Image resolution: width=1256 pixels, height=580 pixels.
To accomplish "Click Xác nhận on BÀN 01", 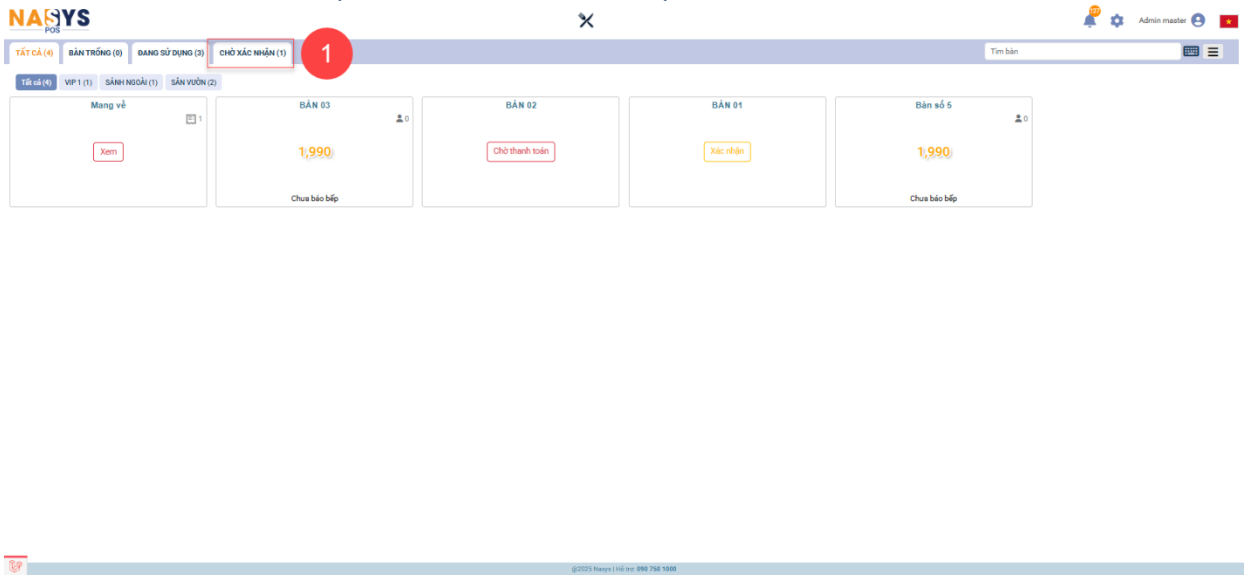I will pos(727,152).
